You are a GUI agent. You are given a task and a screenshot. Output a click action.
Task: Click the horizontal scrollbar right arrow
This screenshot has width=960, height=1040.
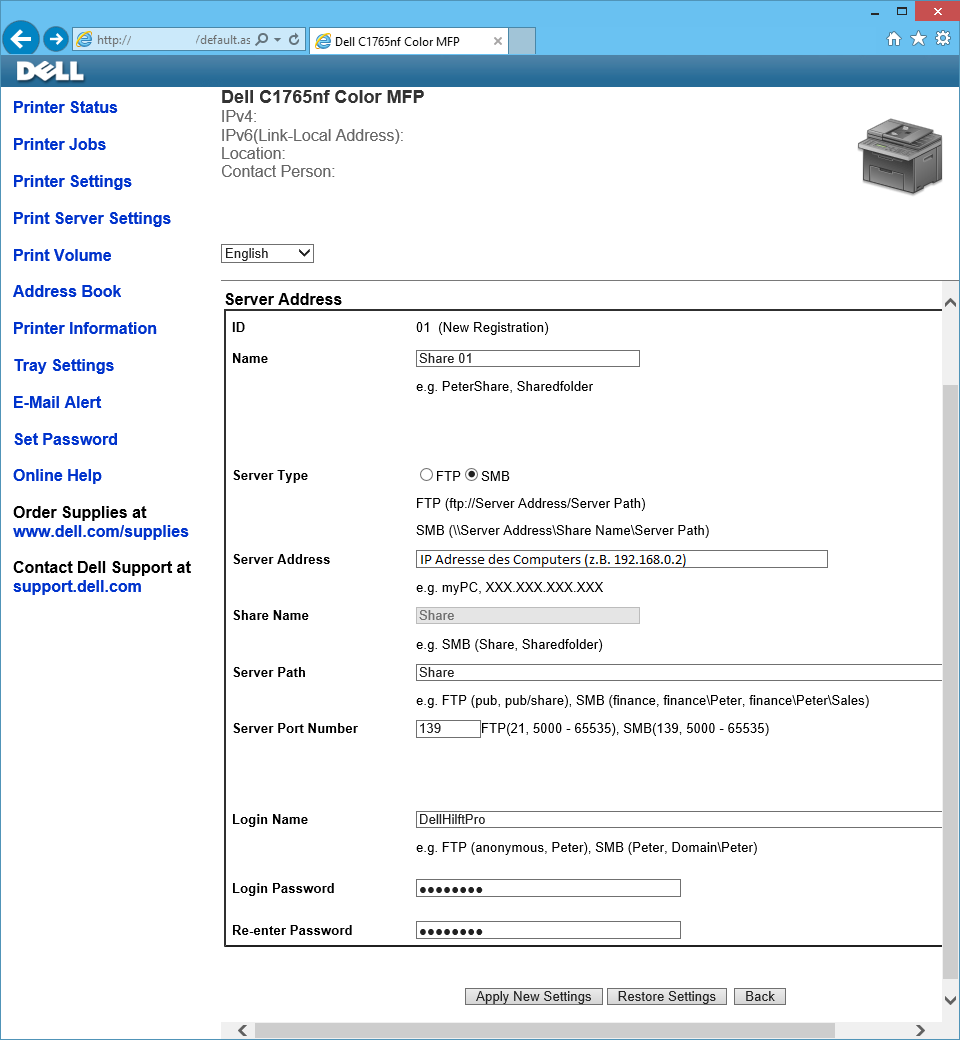pos(920,1030)
